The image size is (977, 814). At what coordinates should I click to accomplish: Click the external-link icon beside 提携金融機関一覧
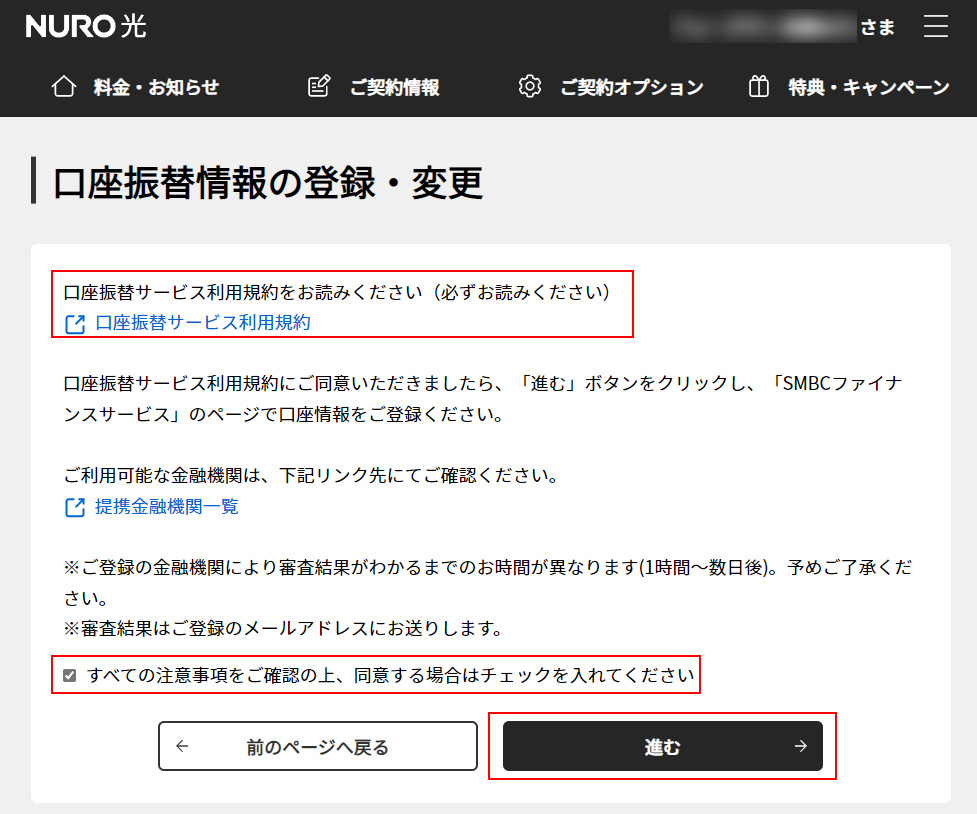pos(72,508)
